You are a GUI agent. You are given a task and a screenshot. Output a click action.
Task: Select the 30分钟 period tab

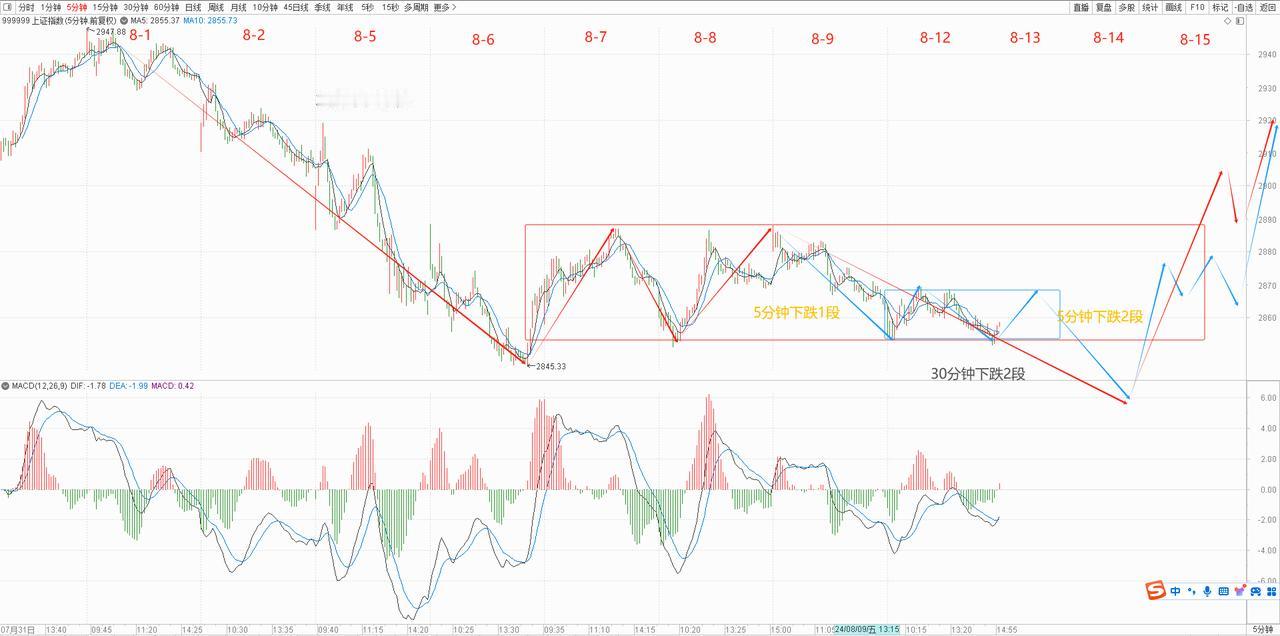coord(136,7)
